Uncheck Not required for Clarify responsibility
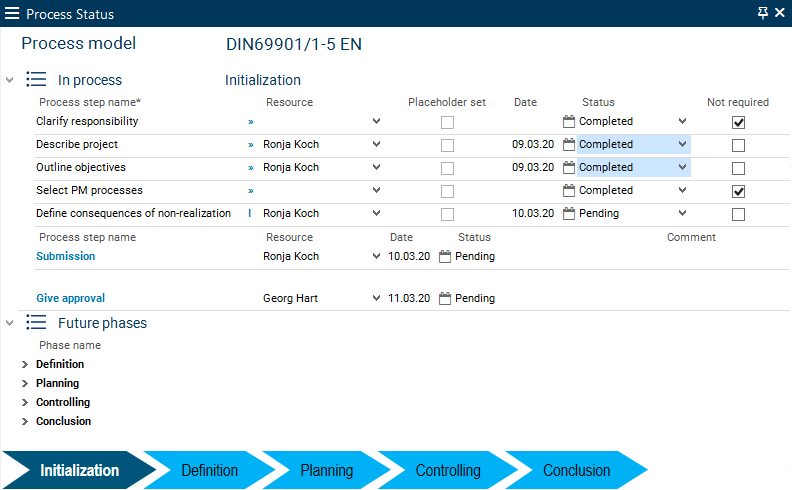The image size is (792, 490). [738, 122]
